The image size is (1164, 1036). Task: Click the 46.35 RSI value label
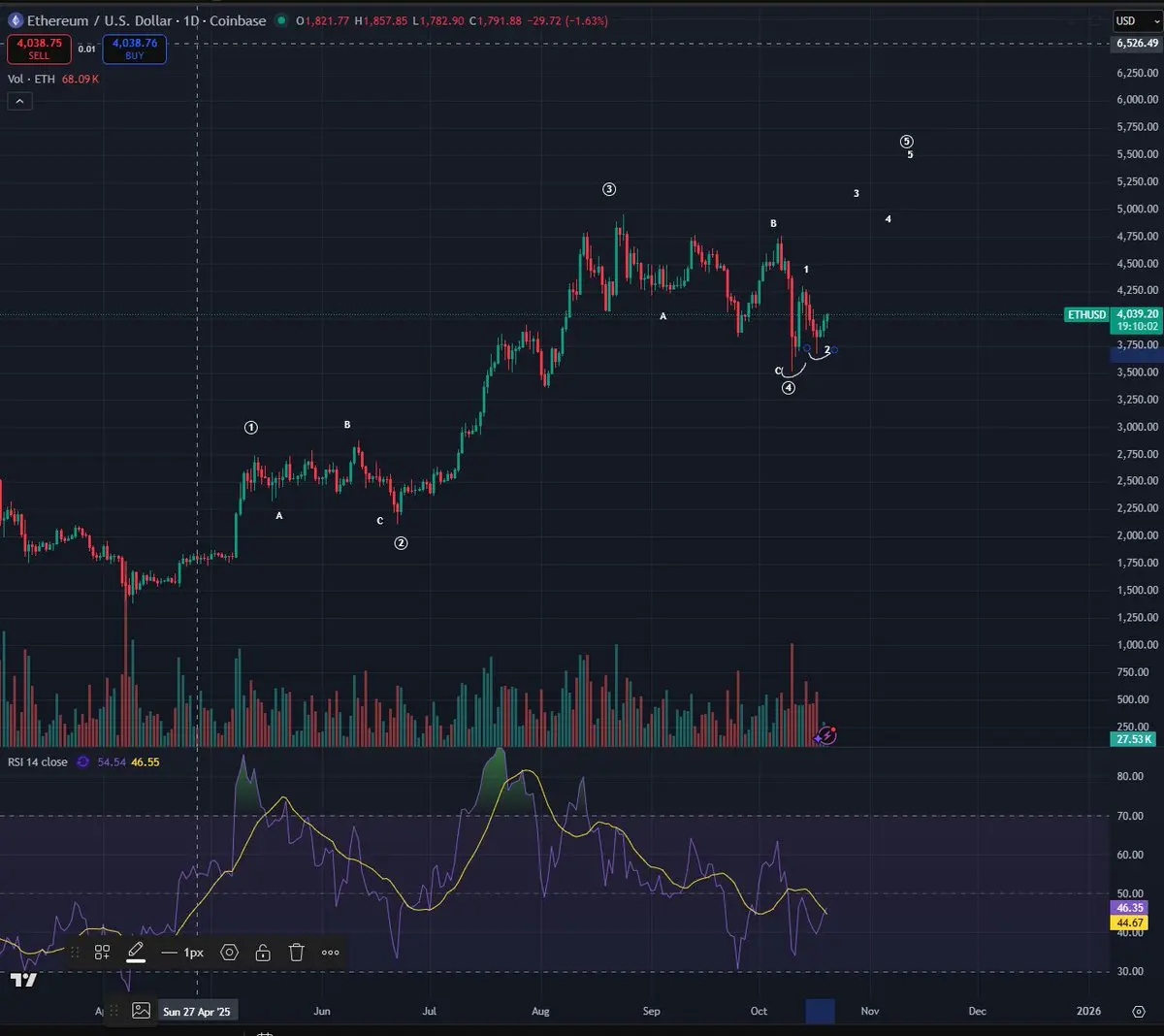click(x=1130, y=908)
